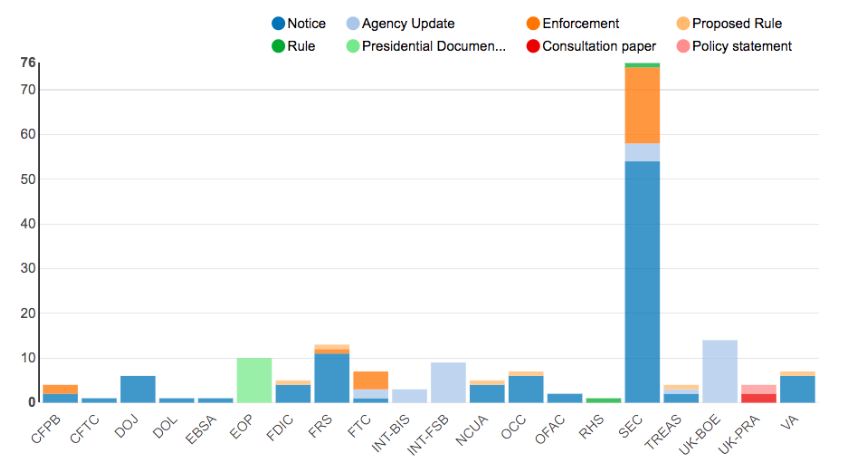Click the red UK-PRA Consultation paper segment

[x=758, y=398]
